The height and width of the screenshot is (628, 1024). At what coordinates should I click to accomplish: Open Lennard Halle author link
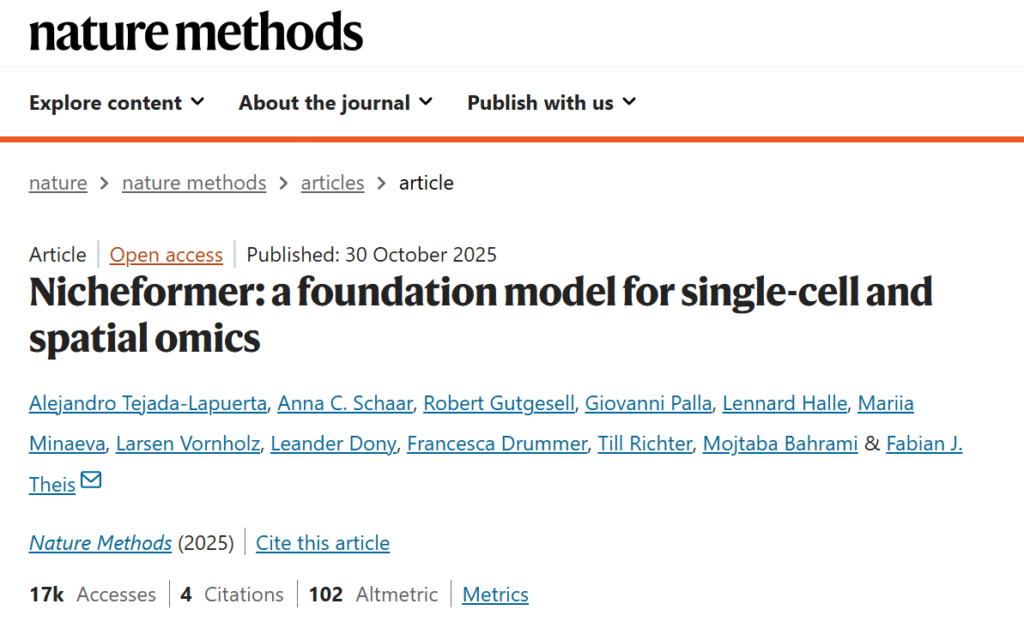[x=785, y=403]
